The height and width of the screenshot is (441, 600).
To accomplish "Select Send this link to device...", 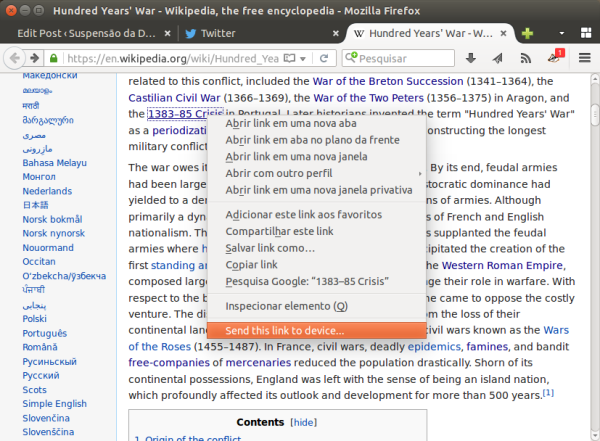I will (x=317, y=330).
